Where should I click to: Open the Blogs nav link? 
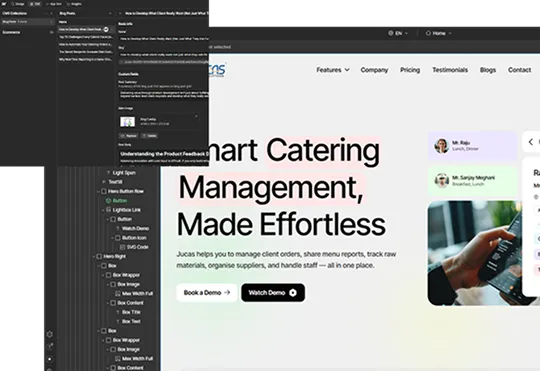point(488,70)
